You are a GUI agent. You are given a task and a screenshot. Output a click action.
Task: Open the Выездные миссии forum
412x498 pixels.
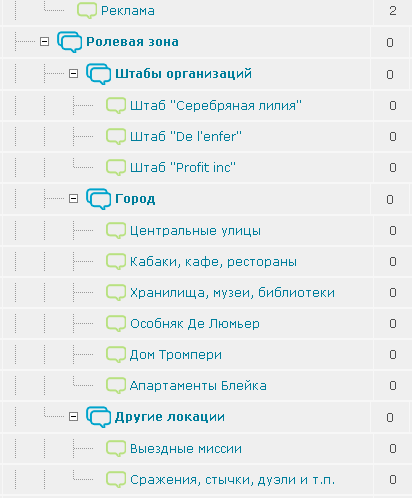pos(186,449)
